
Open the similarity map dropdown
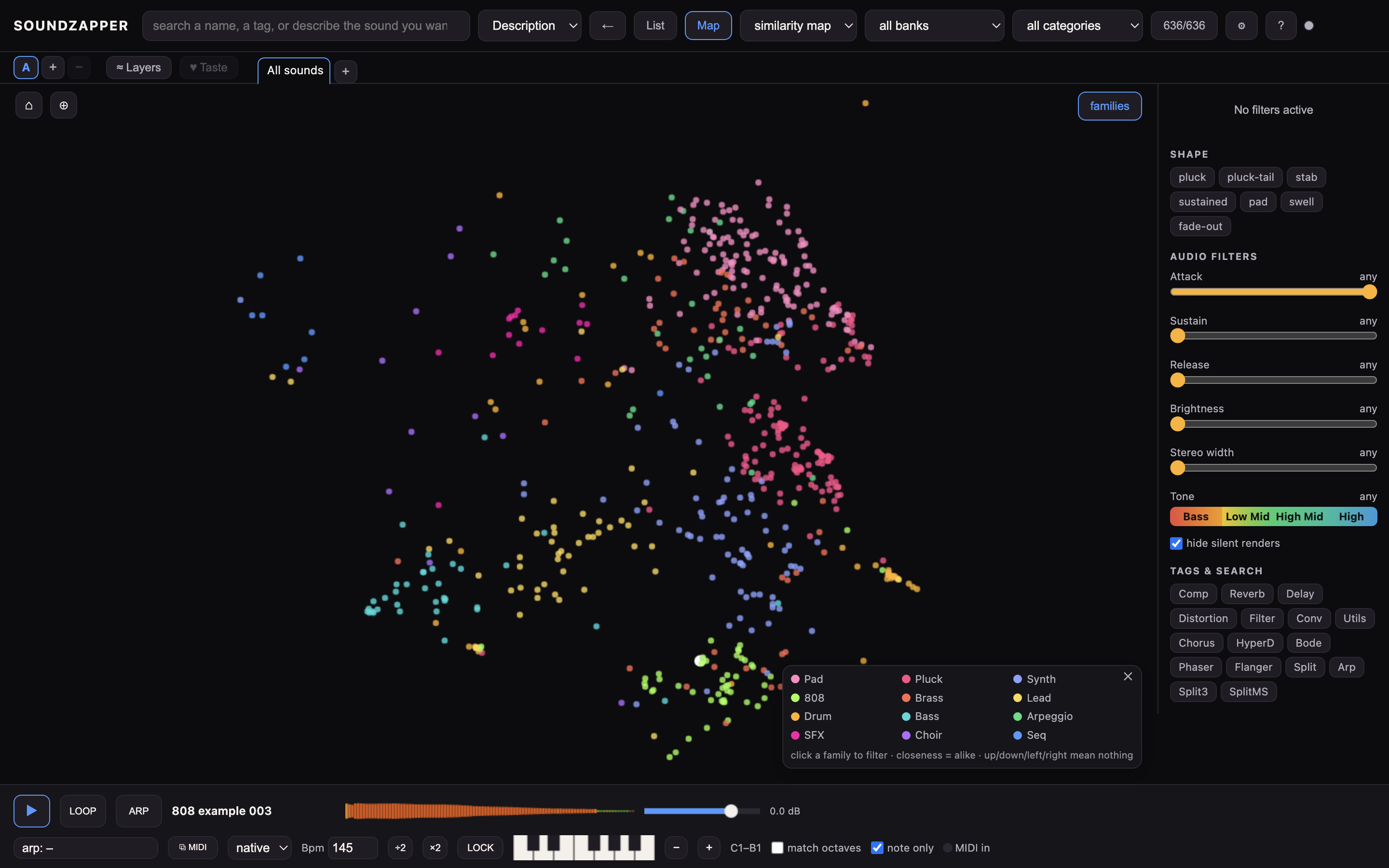point(798,26)
